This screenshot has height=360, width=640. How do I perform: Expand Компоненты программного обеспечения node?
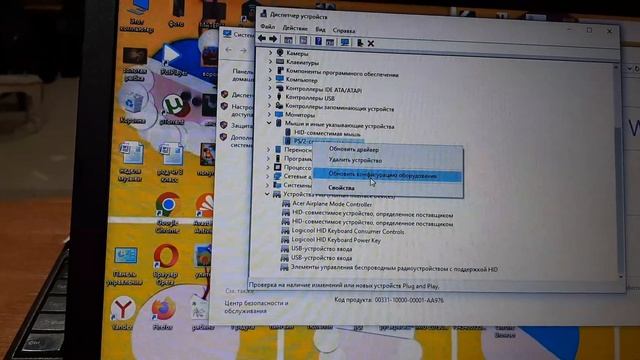[270, 70]
